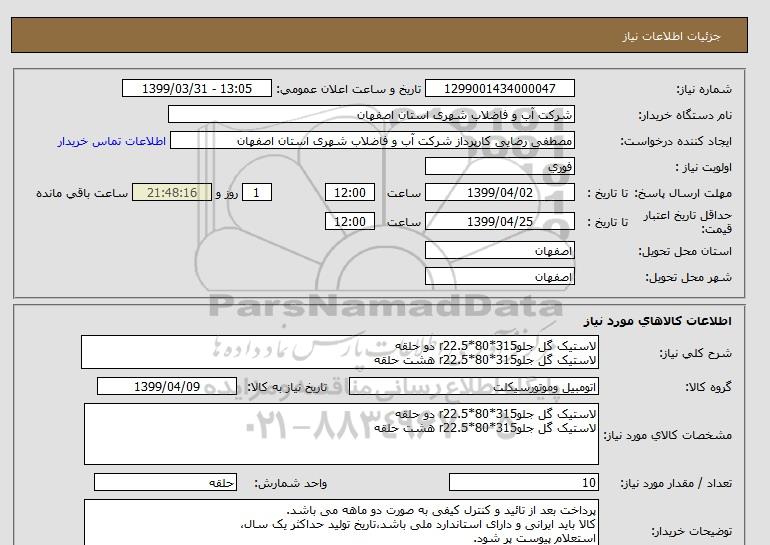Click the شماره نیاز label
The width and height of the screenshot is (770, 545).
click(704, 89)
